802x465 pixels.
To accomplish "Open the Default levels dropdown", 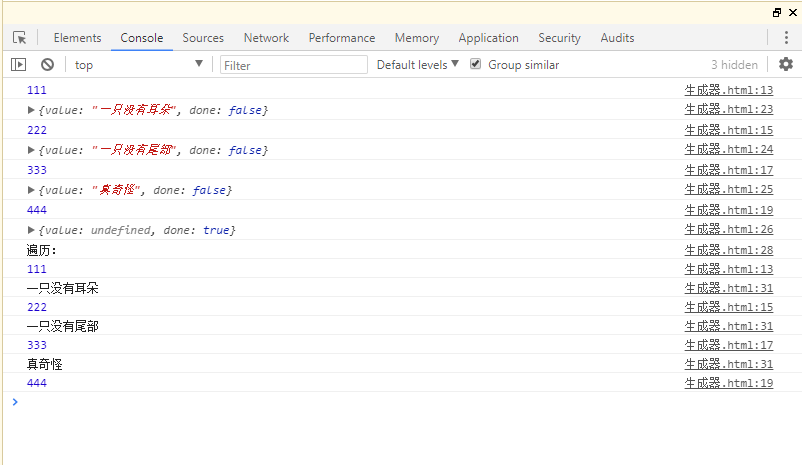I will point(418,64).
